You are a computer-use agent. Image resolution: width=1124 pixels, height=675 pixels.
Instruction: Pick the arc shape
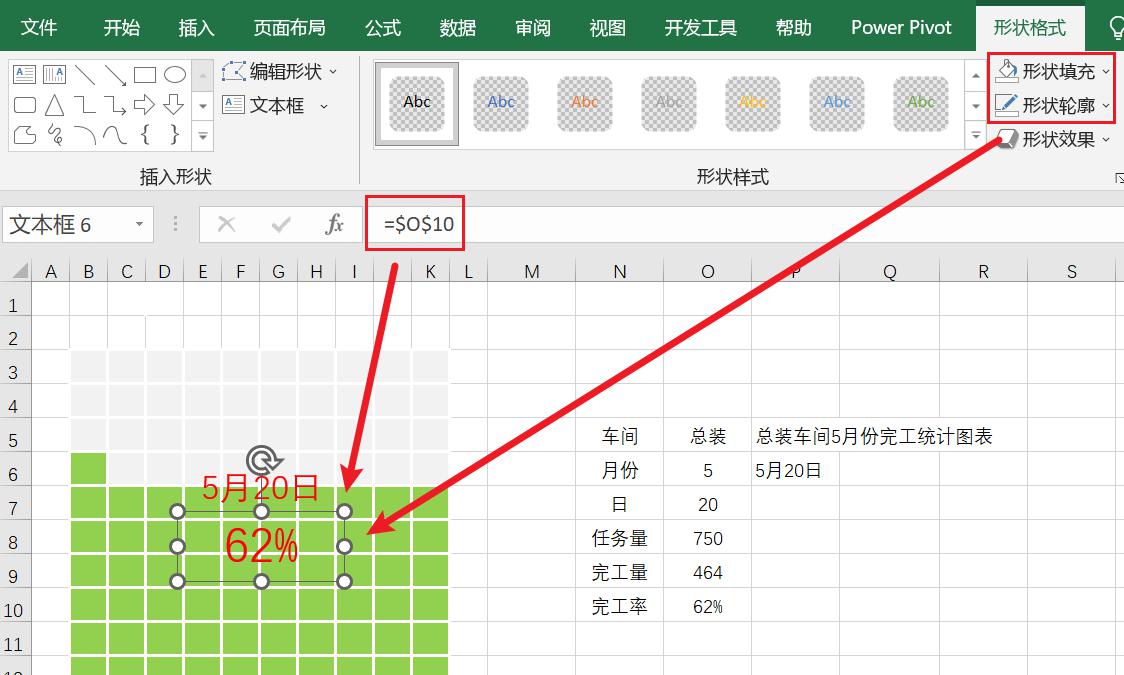coord(85,135)
